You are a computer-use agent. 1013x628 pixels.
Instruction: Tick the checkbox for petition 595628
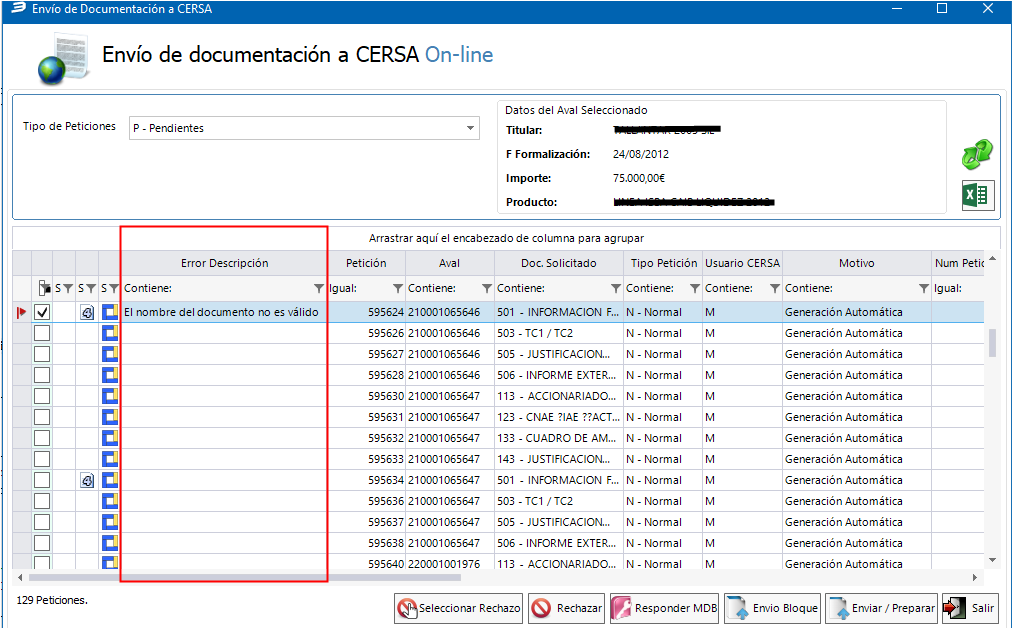coord(42,375)
